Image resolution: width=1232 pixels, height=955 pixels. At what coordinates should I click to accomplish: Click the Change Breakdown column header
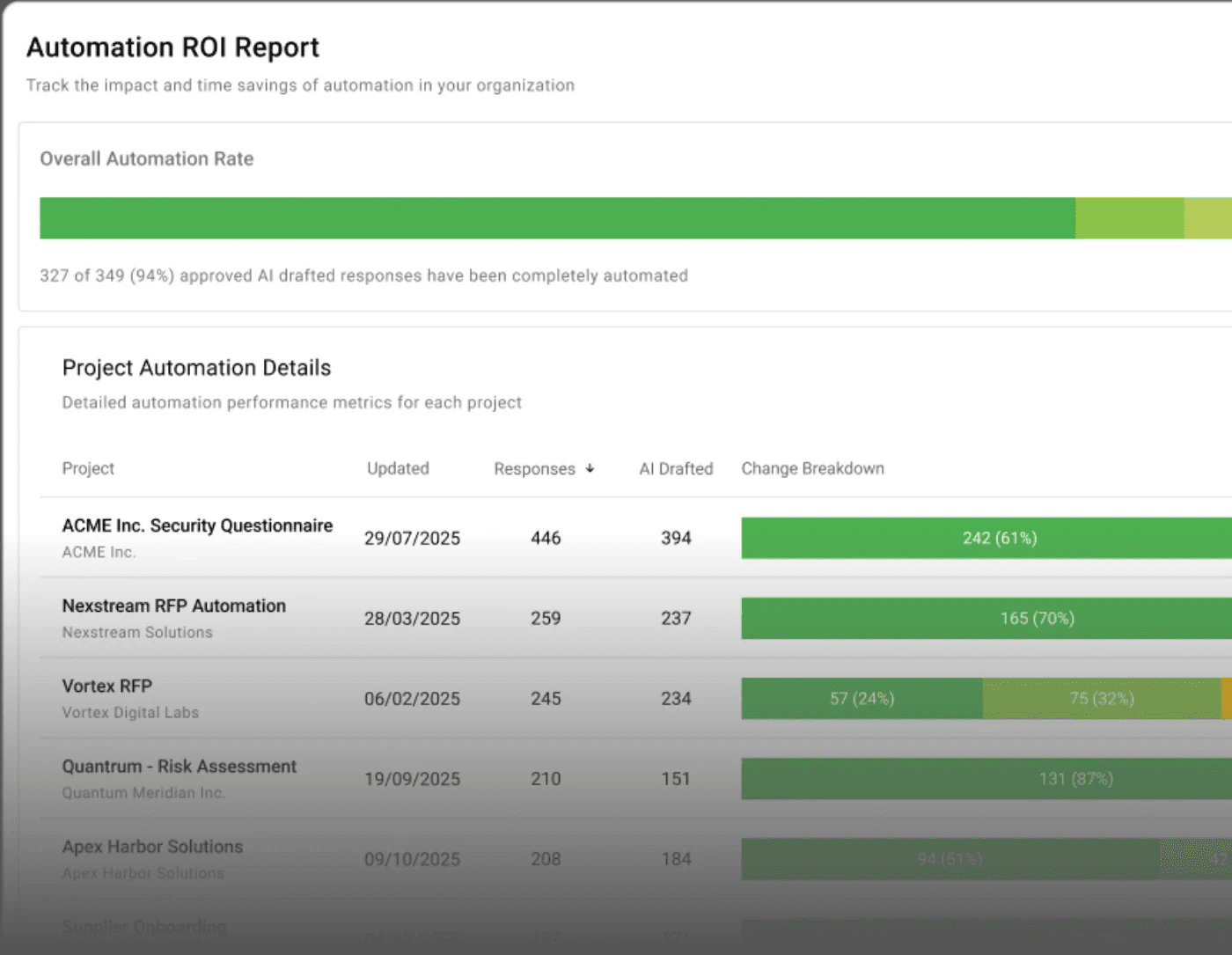coord(812,468)
